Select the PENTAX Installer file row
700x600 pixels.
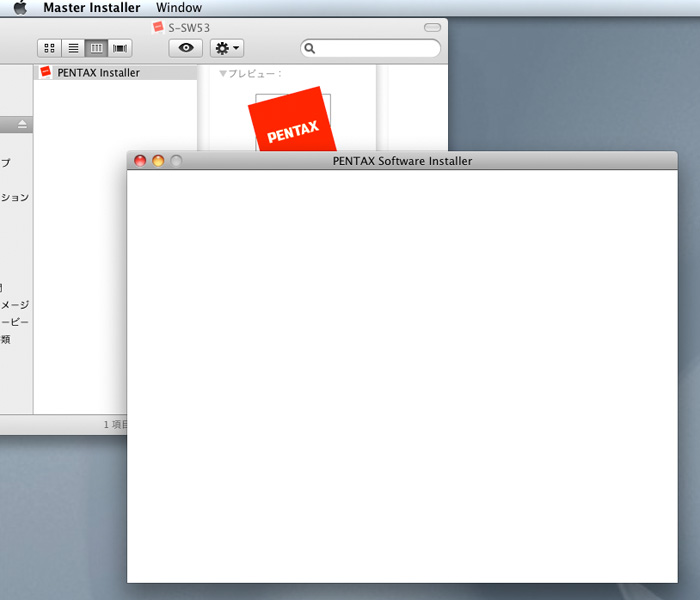[x=116, y=72]
